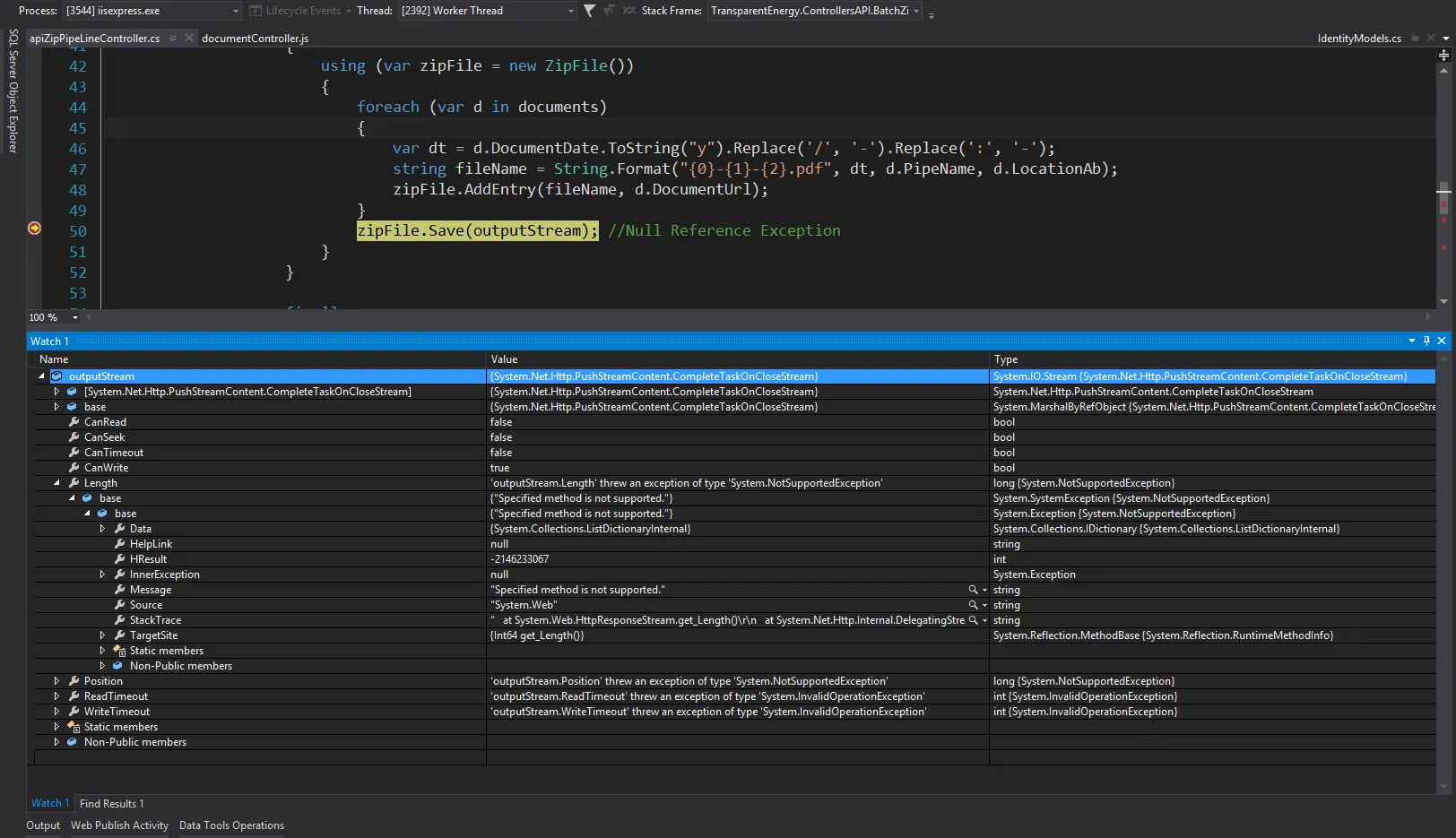
Task: Select the HelpLink watch row
Action: 735,544
